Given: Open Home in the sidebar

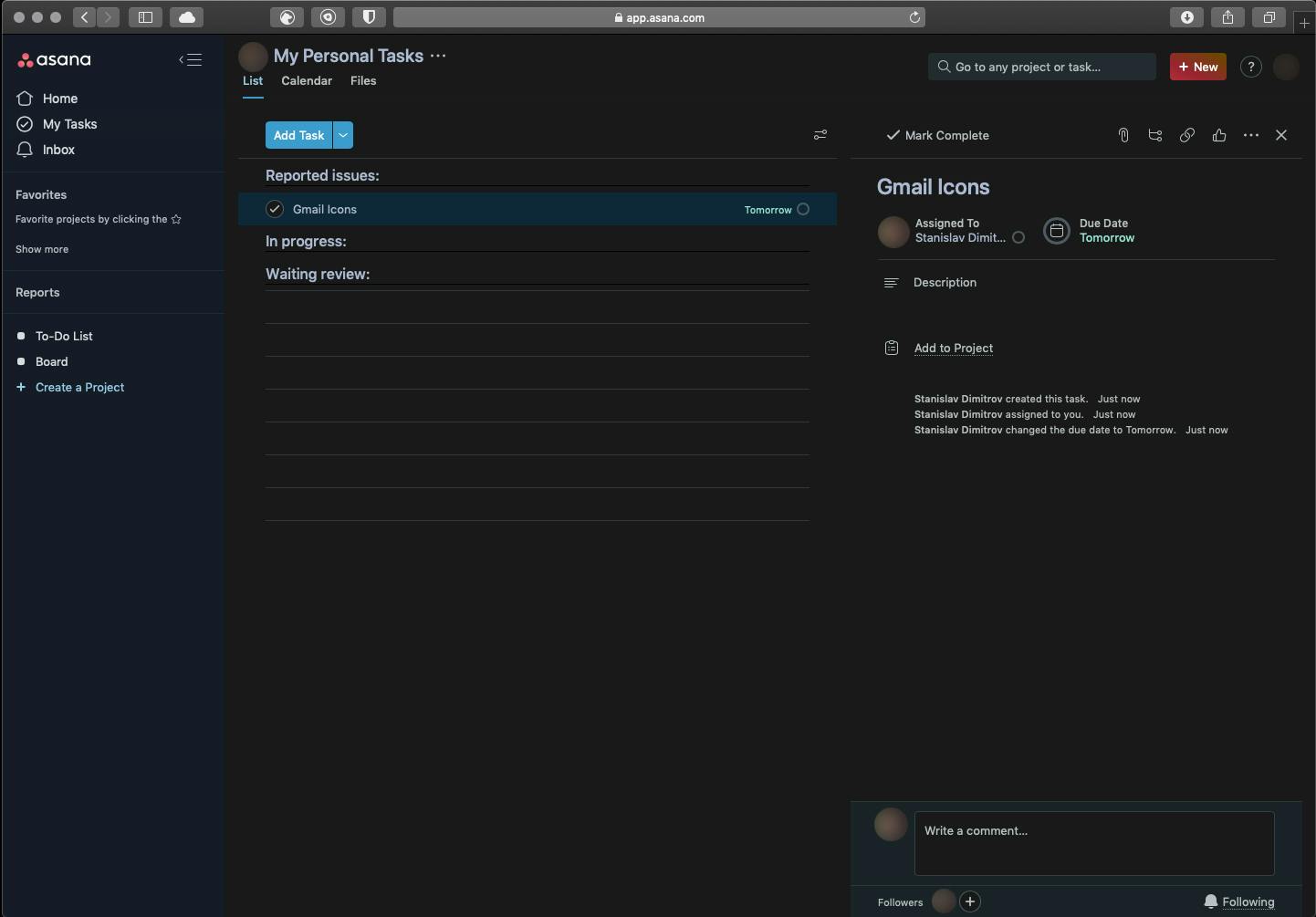Looking at the screenshot, I should [60, 99].
